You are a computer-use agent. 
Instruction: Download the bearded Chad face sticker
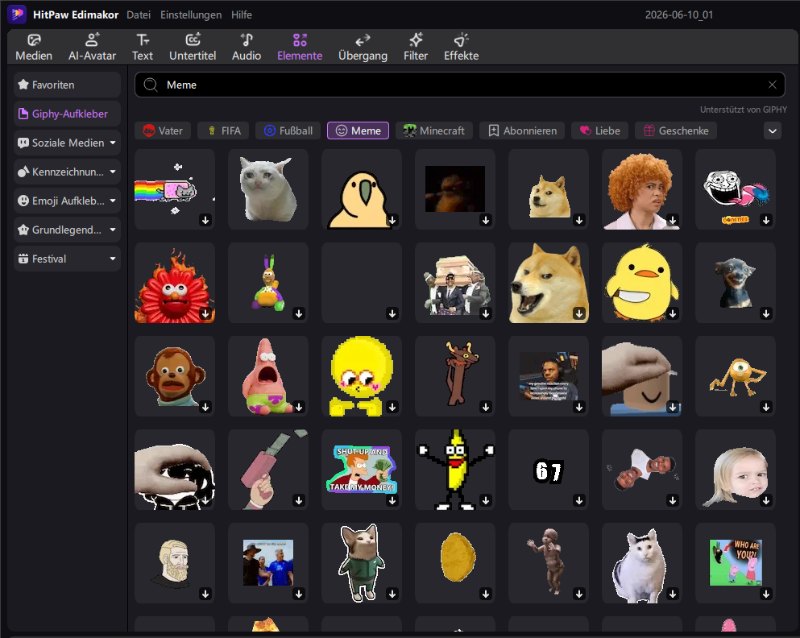206,594
